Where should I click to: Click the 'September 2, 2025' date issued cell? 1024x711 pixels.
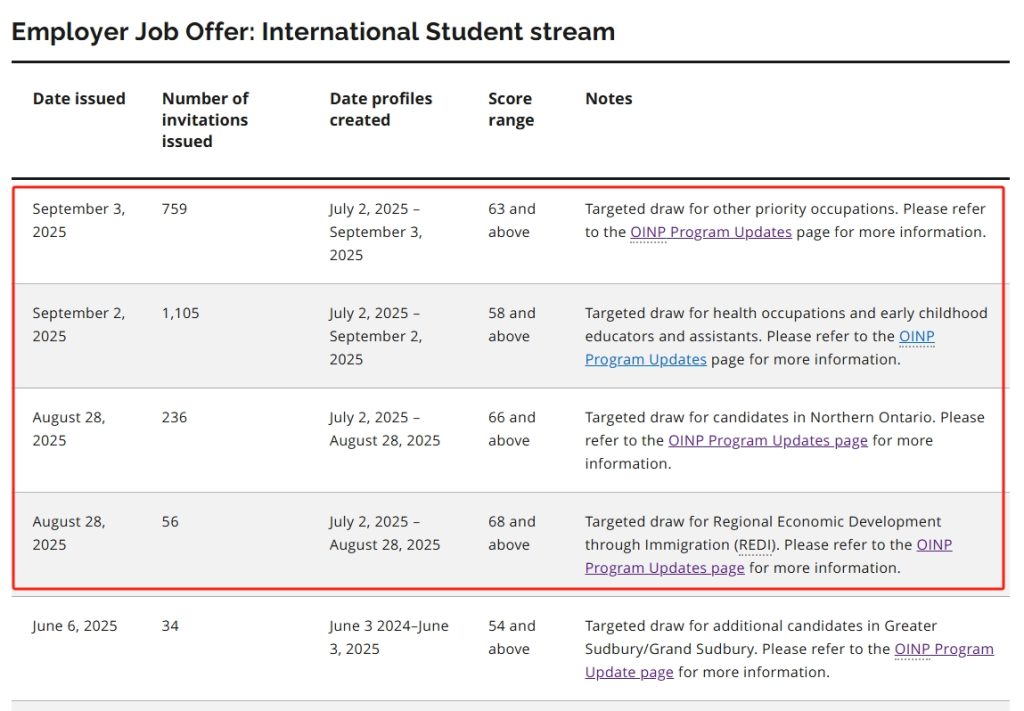pyautogui.click(x=78, y=324)
